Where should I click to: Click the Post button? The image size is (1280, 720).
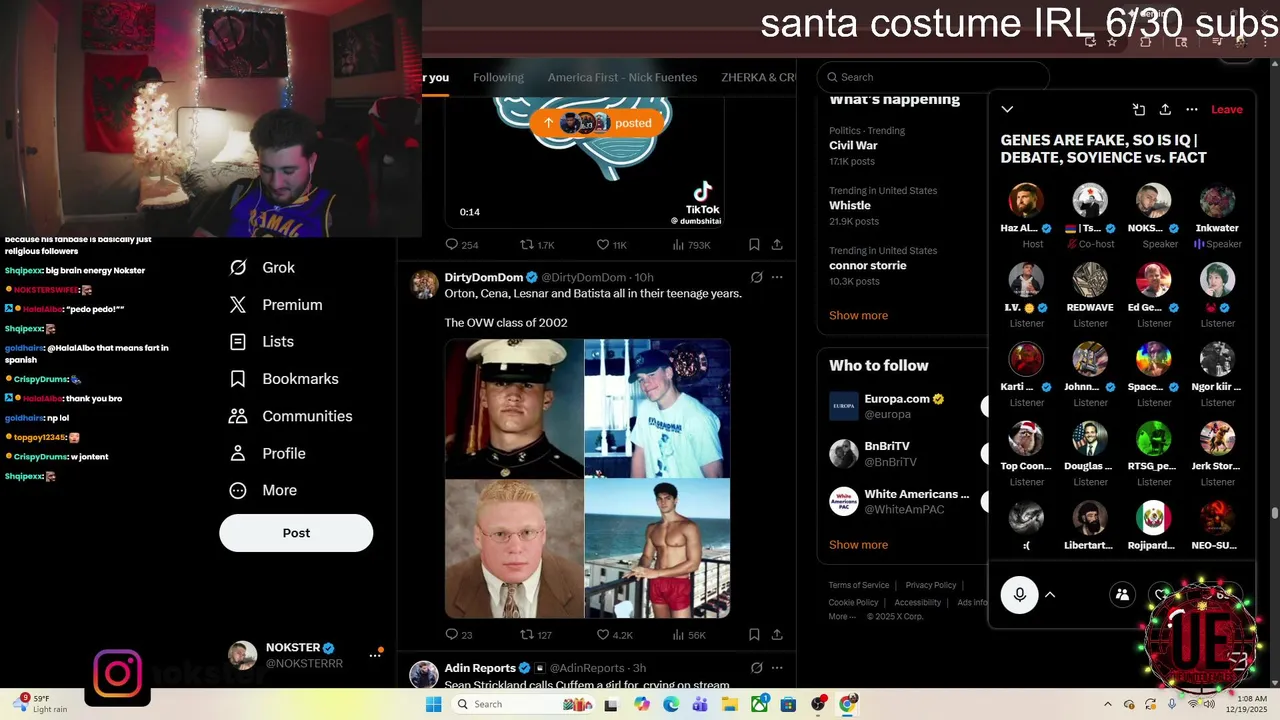tap(296, 533)
